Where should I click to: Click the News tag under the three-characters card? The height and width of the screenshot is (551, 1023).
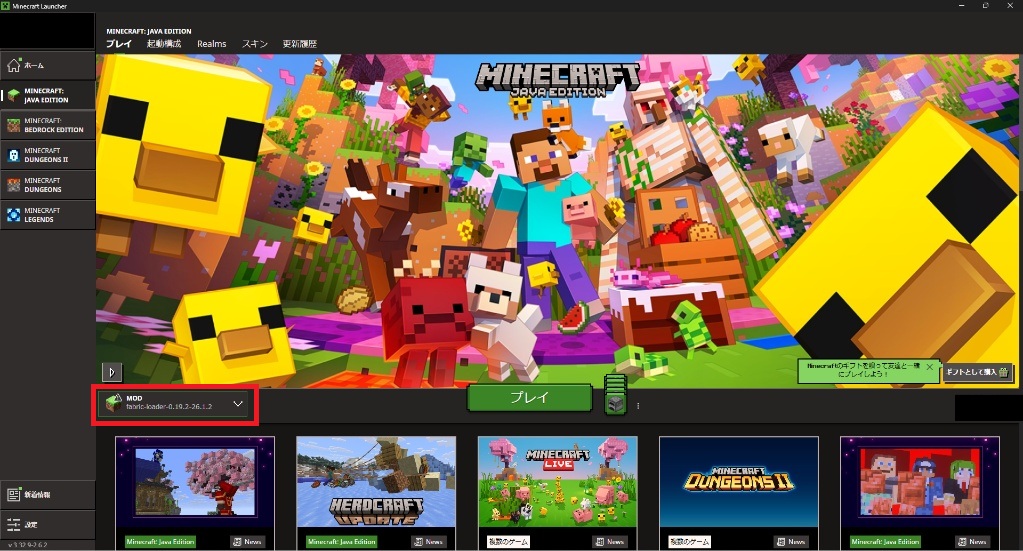click(x=972, y=541)
